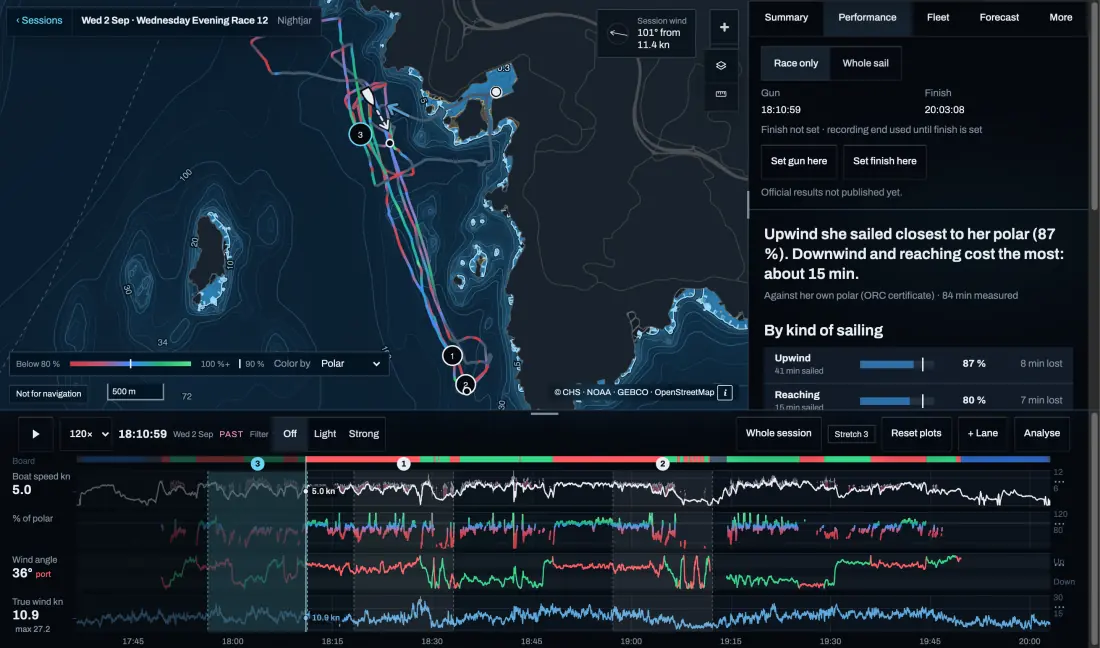Screen dimensions: 1100x648
Task: Zoom in the map with the plus button
Action: coord(724,27)
